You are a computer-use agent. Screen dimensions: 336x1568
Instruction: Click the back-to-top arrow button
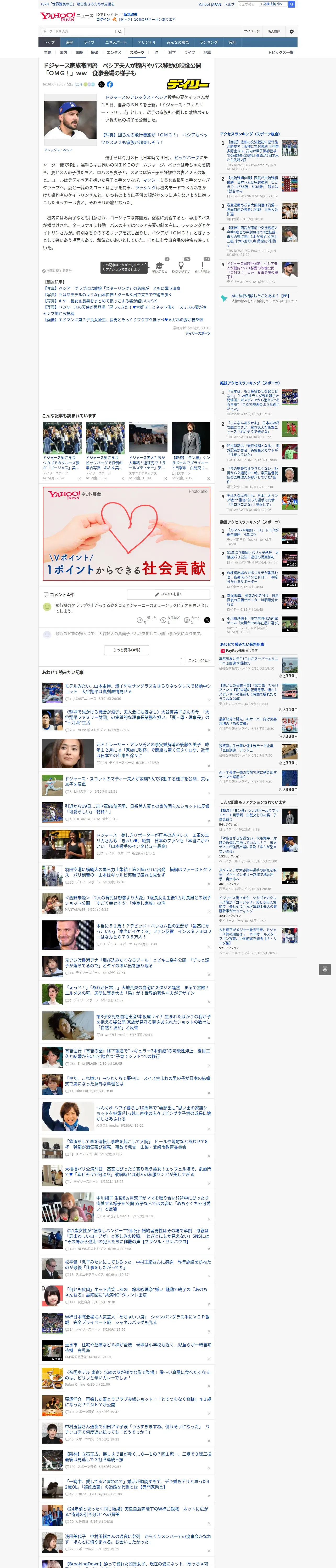coord(325,969)
